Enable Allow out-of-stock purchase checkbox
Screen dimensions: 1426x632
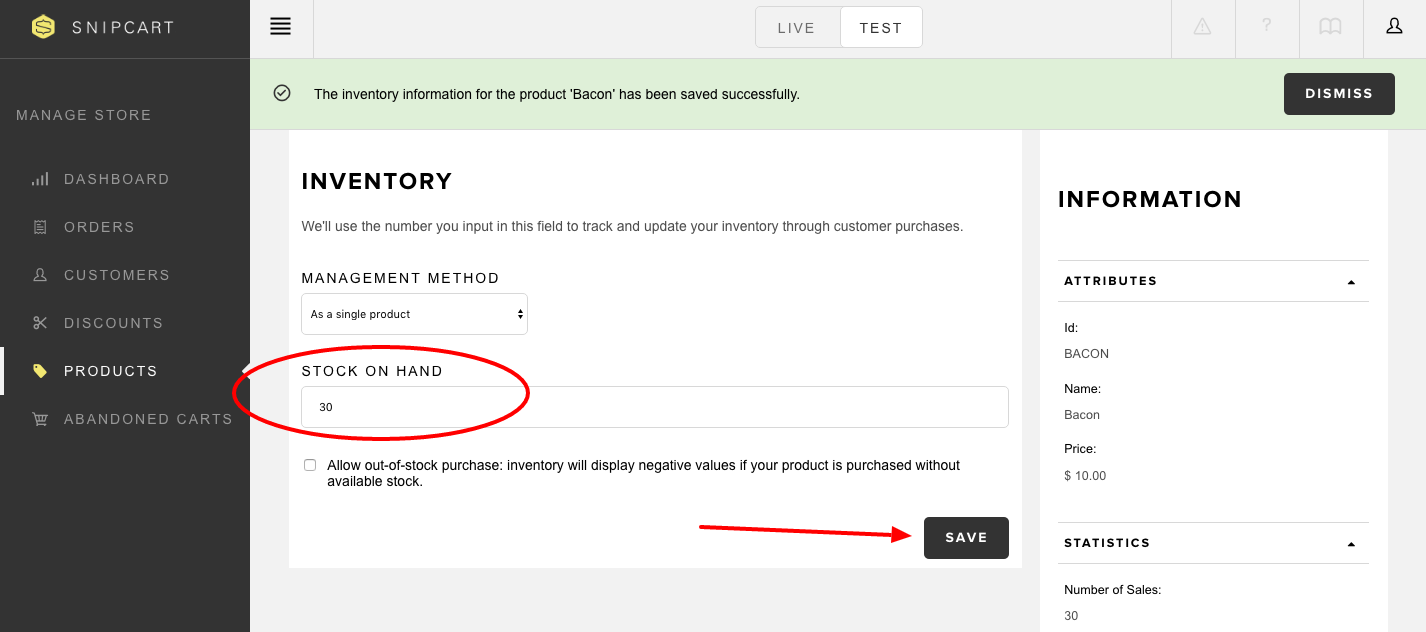click(x=310, y=465)
